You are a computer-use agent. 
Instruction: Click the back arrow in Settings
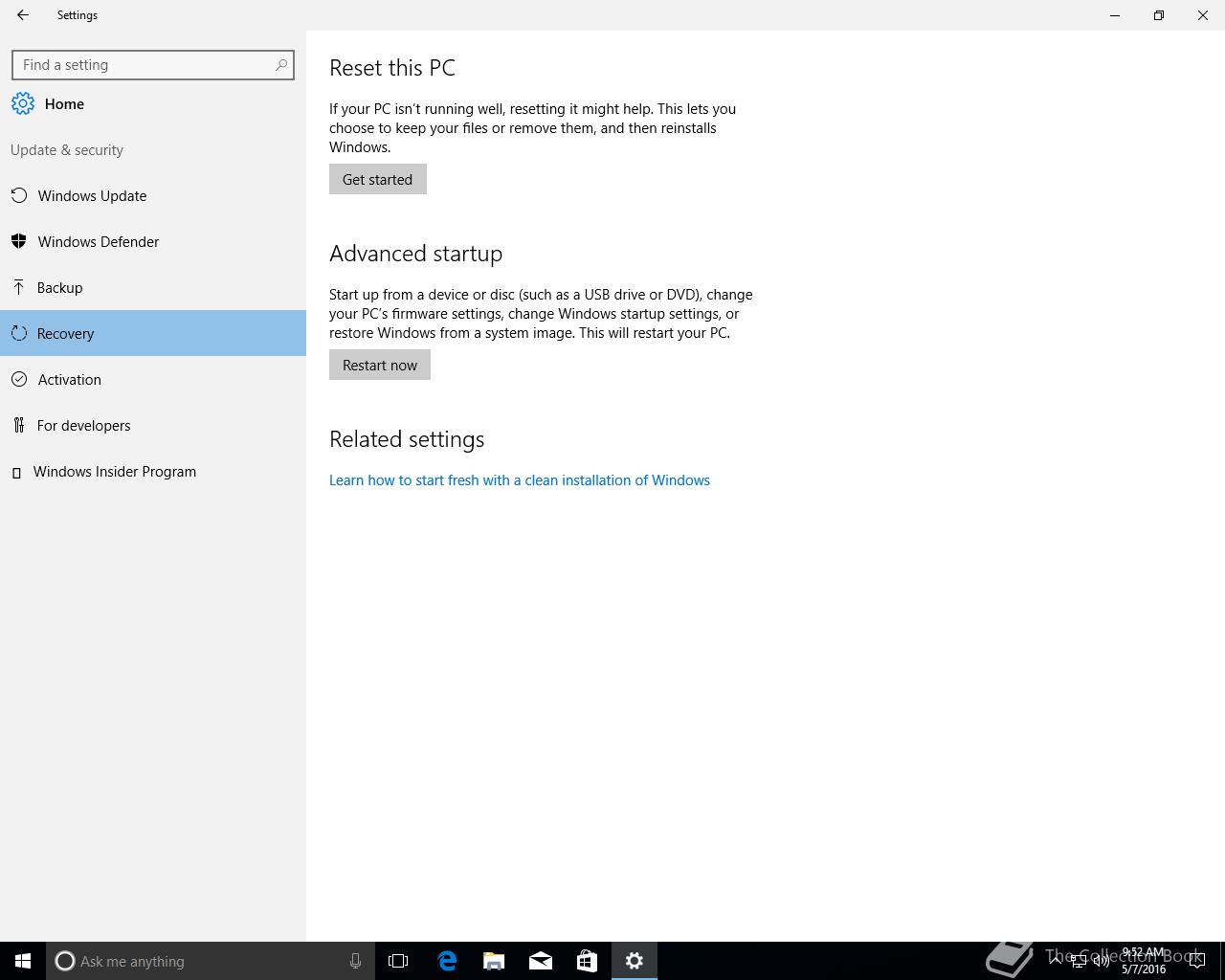tap(23, 15)
